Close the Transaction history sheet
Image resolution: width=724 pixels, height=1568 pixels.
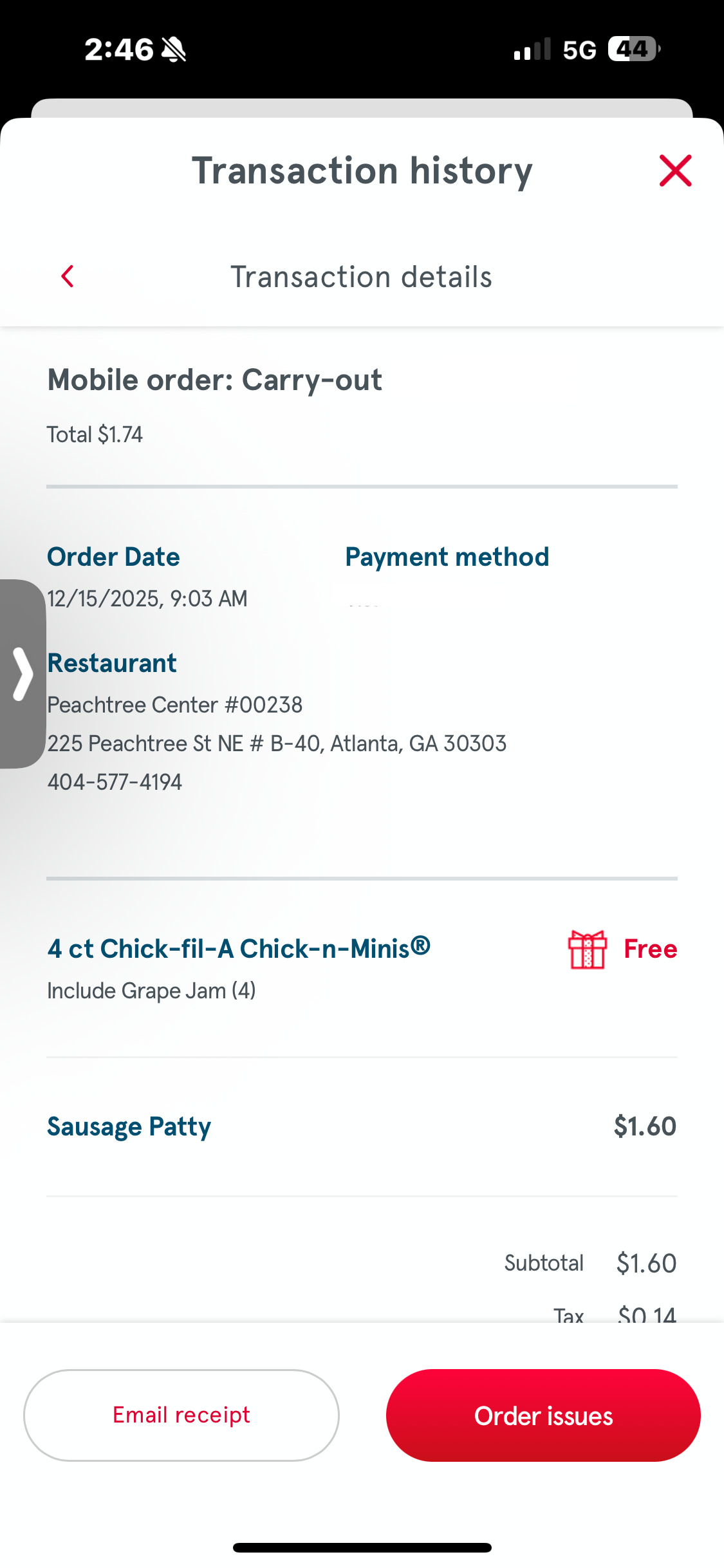pos(675,171)
